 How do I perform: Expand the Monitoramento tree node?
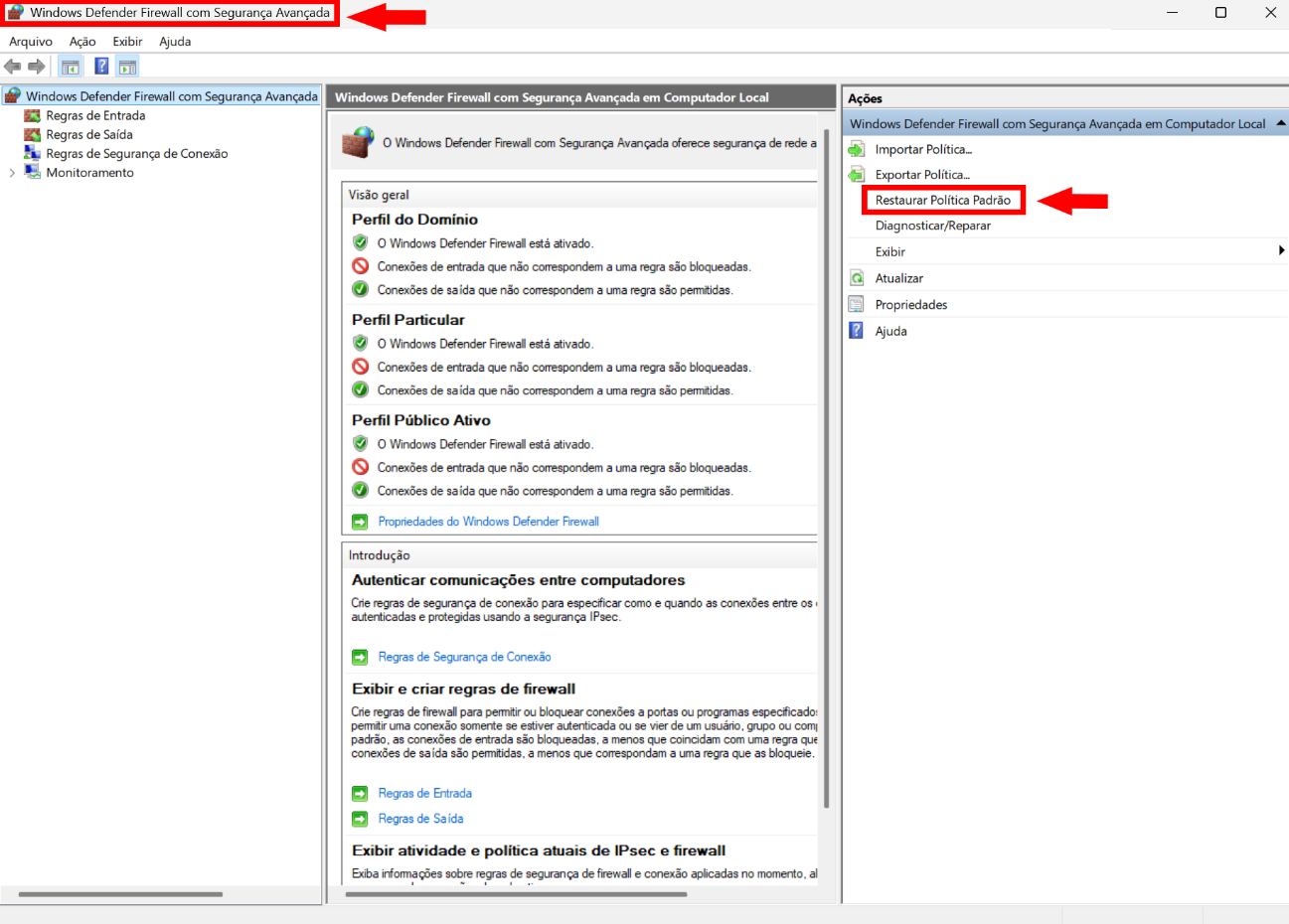(12, 173)
